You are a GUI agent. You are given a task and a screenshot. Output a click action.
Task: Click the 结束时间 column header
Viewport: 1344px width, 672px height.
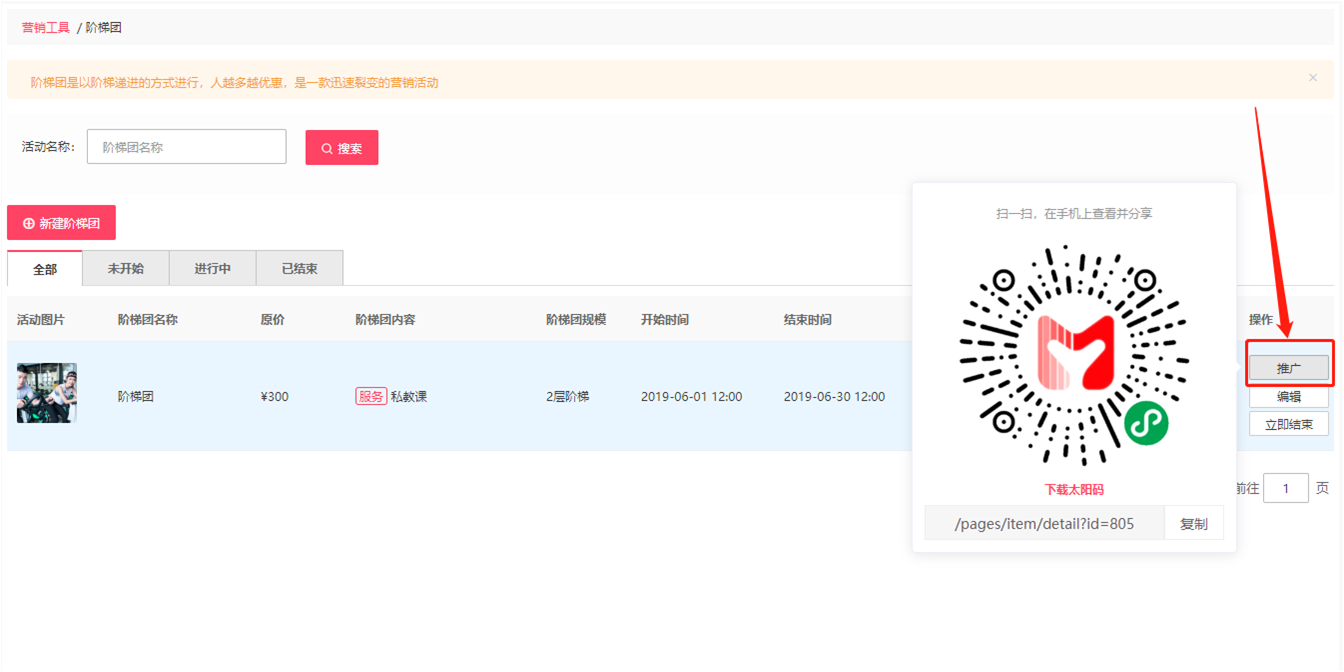click(x=808, y=320)
